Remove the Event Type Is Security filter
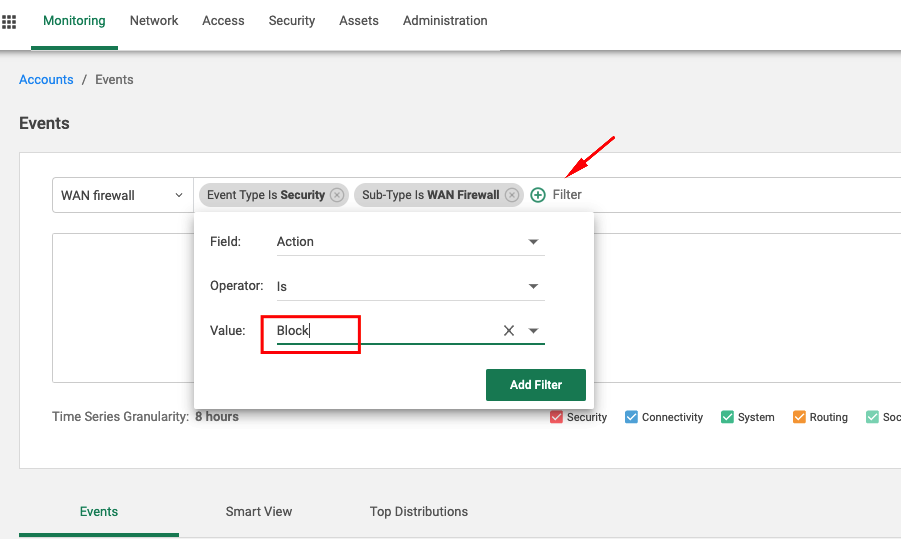Image resolution: width=901 pixels, height=539 pixels. (337, 195)
